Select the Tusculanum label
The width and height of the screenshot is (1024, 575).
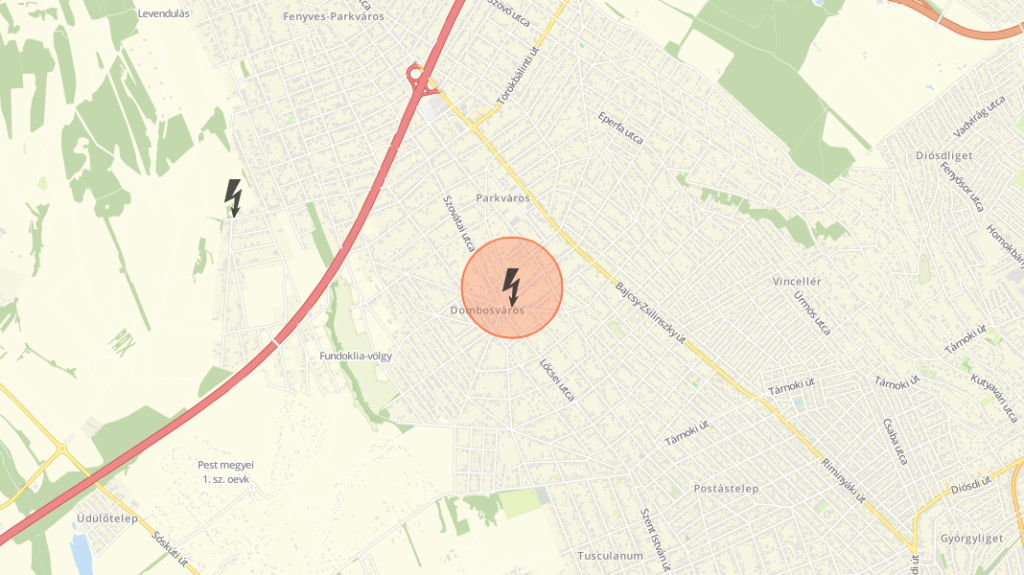(611, 556)
